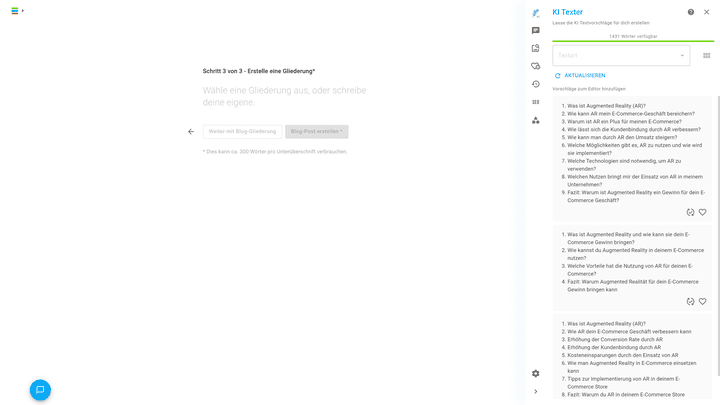Expand the sidebar with bottom chevron
Screen dimensions: 720x405
(536, 392)
